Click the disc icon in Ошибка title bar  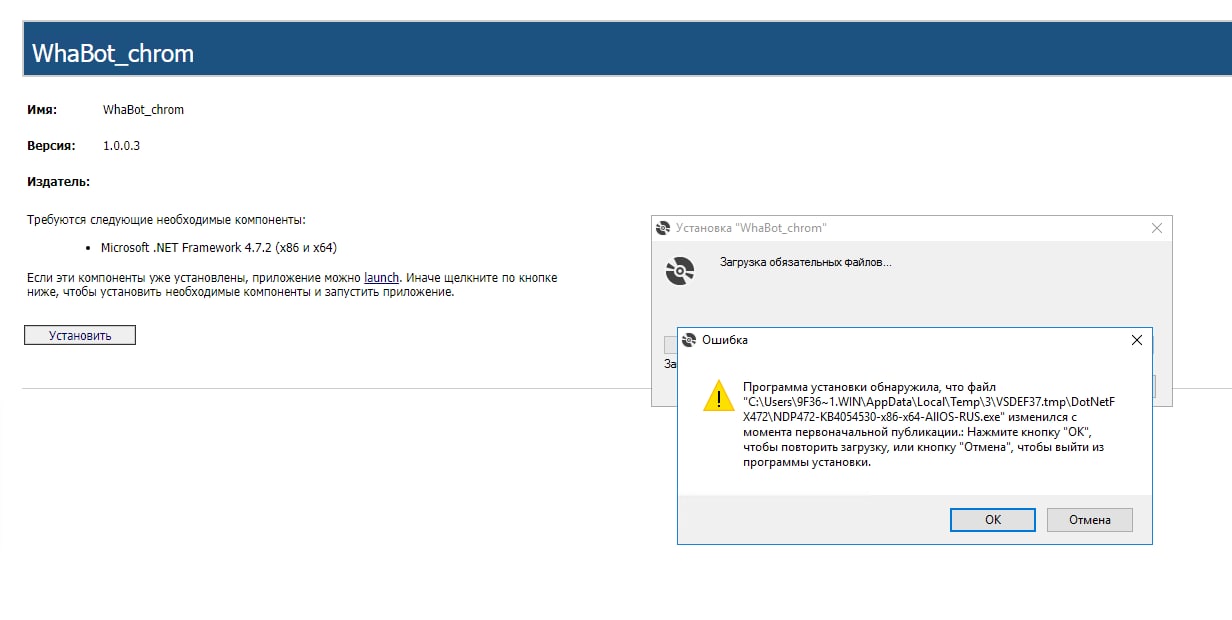pos(688,340)
